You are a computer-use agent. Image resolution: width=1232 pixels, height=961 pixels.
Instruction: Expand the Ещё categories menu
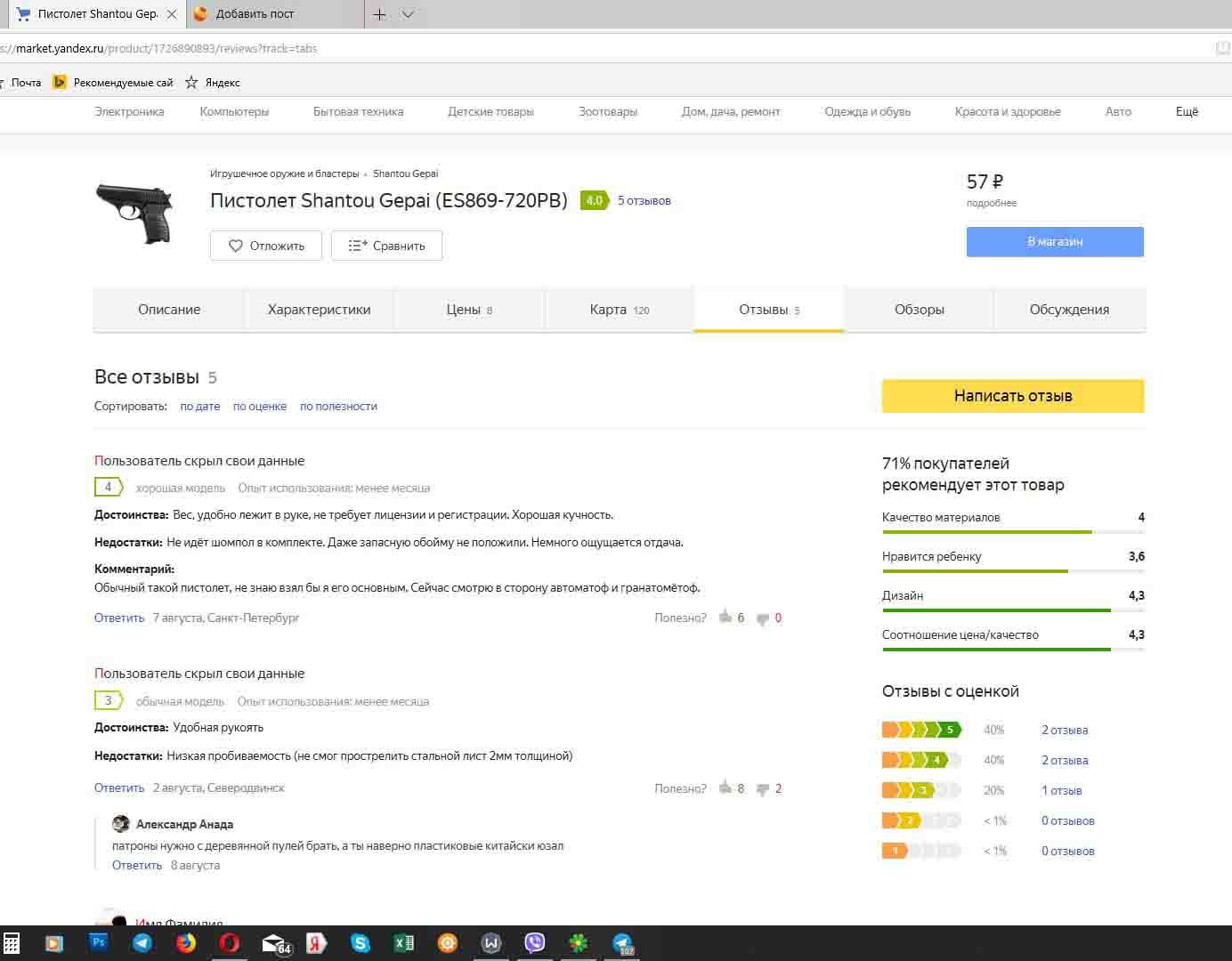[1187, 112]
